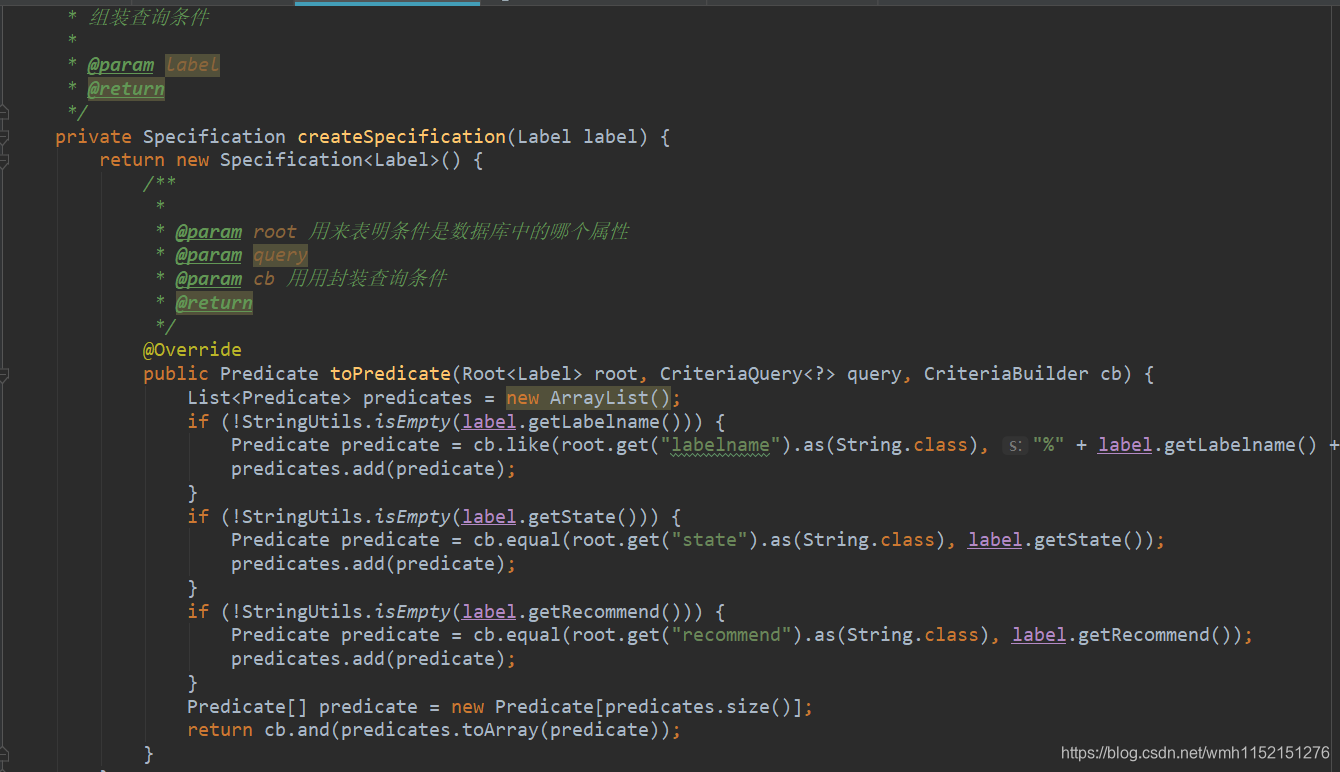1340x772 pixels.
Task: Click the @Override annotation
Action: [x=192, y=350]
